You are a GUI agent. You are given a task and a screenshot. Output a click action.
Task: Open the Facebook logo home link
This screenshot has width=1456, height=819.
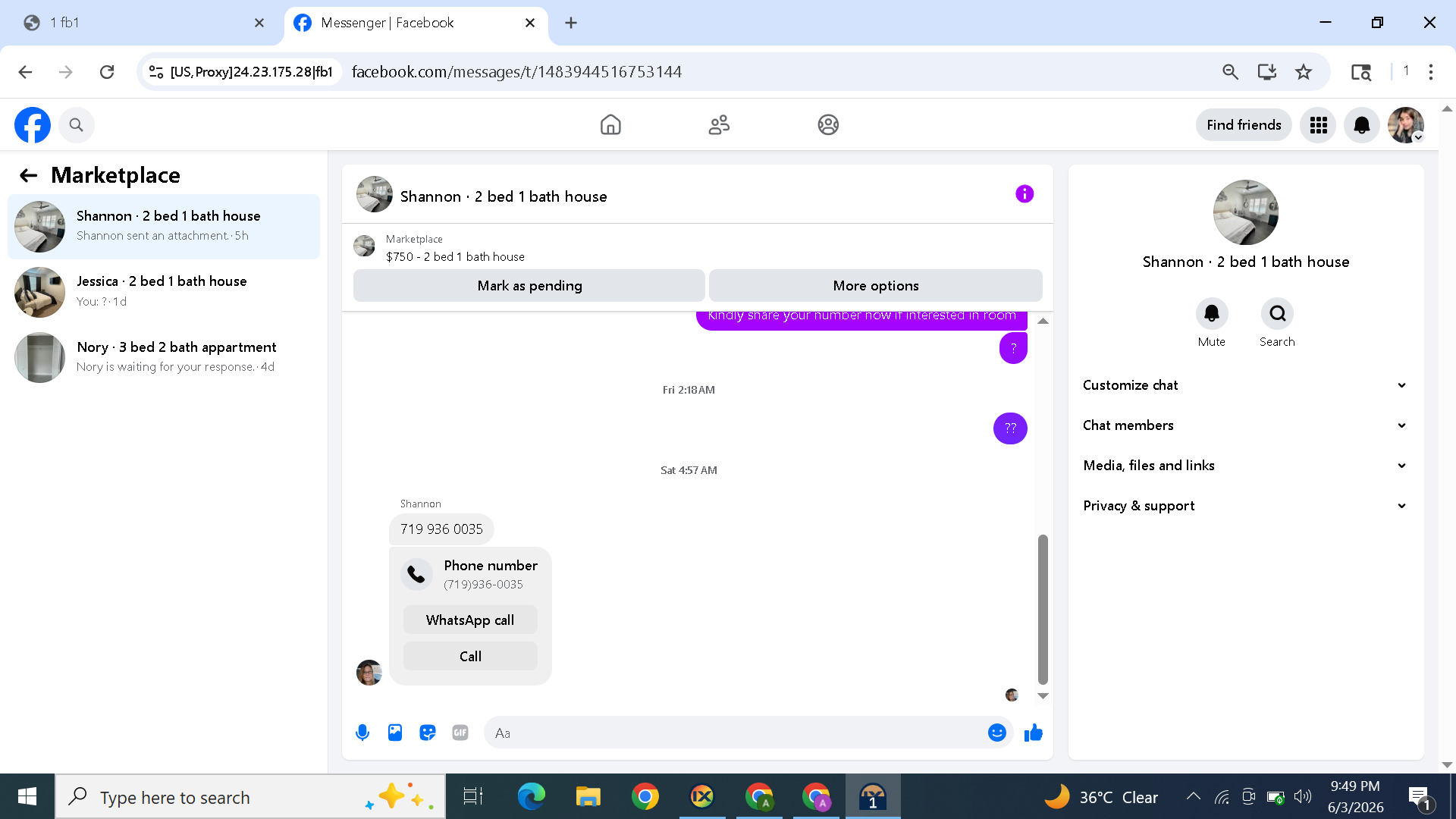pos(33,125)
